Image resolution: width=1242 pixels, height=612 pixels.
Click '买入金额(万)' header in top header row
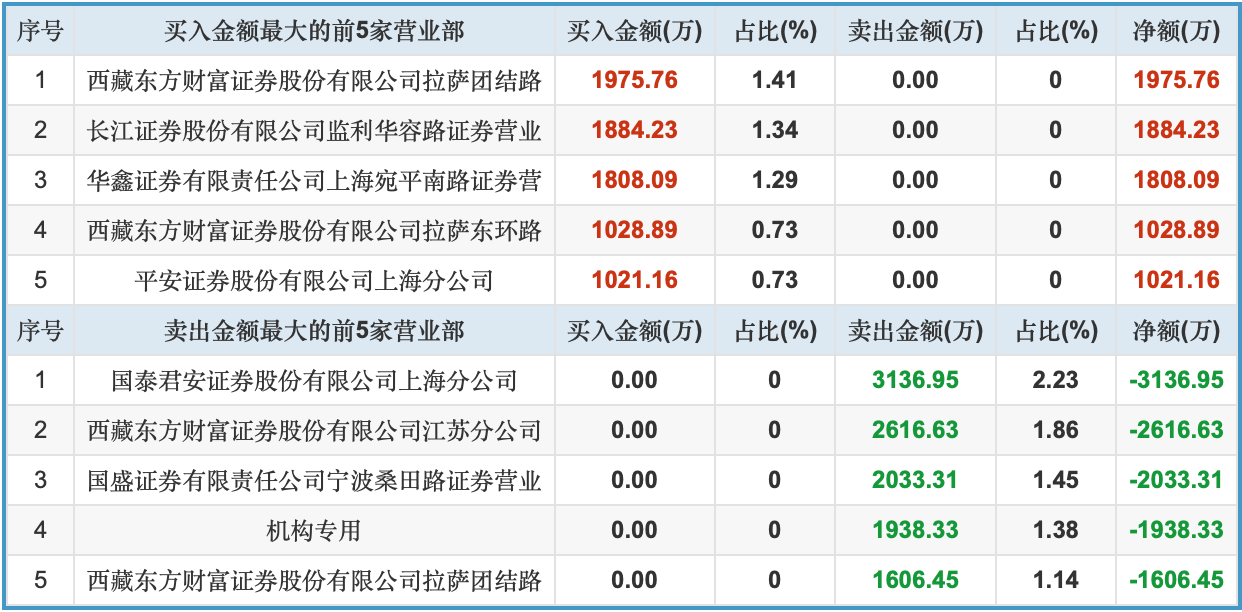coord(634,30)
